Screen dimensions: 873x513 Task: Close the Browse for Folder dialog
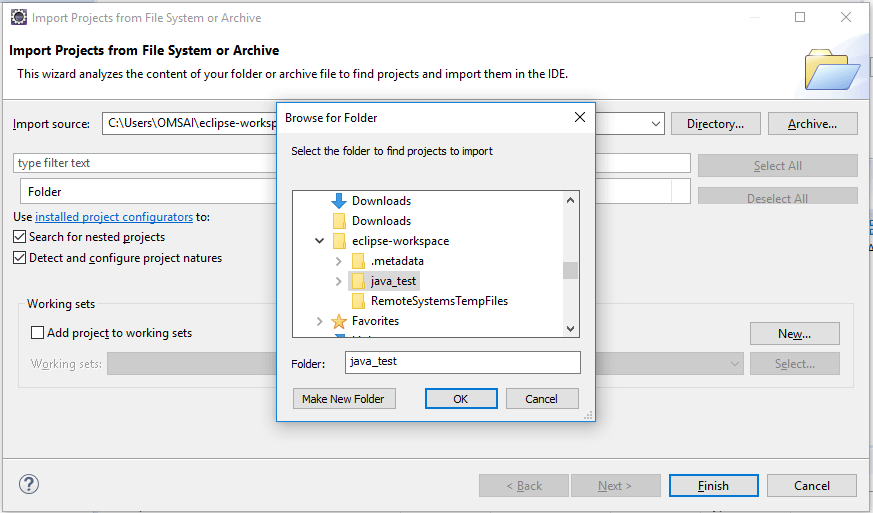579,118
